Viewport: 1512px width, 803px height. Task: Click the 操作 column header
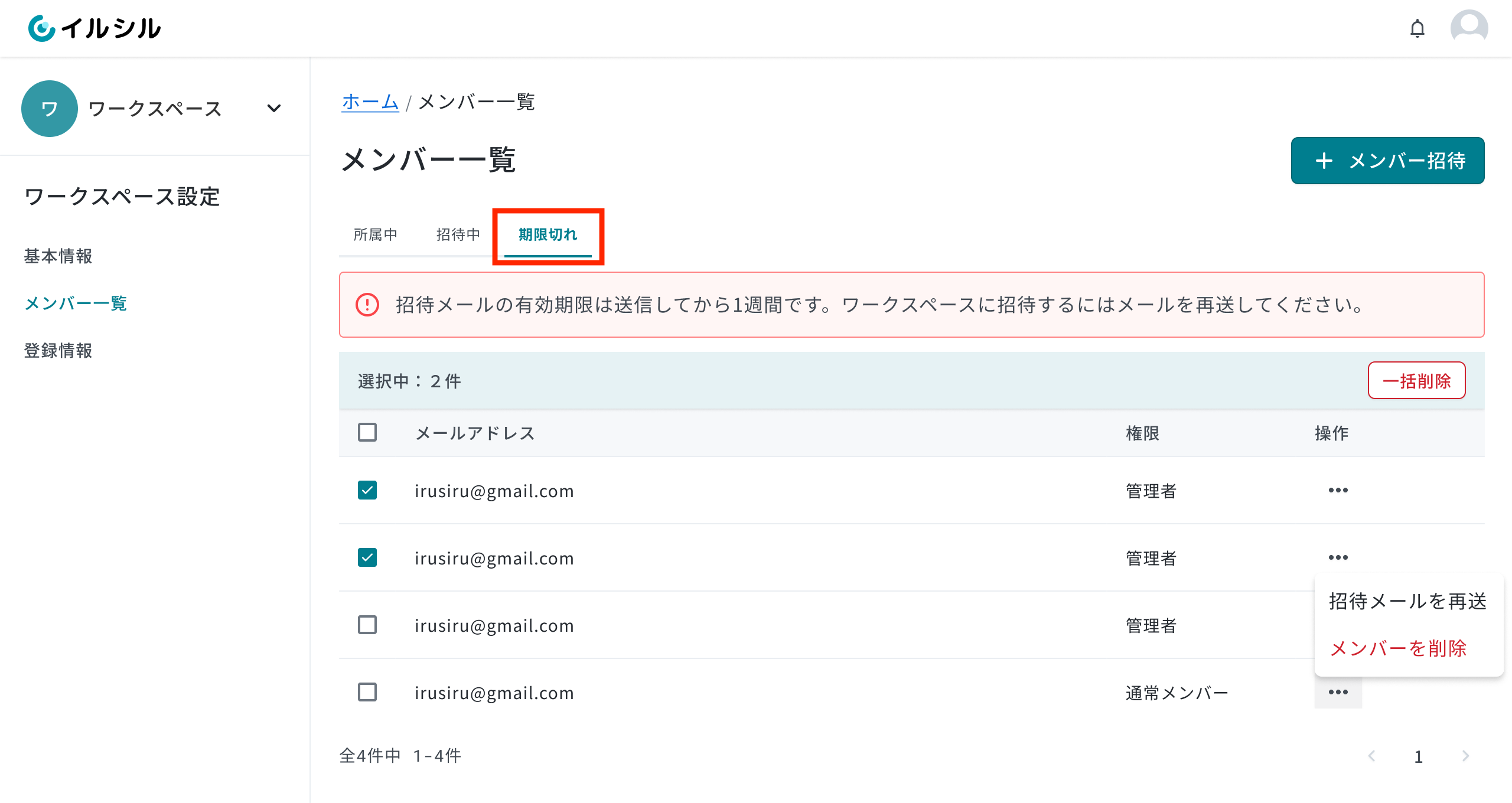point(1331,433)
